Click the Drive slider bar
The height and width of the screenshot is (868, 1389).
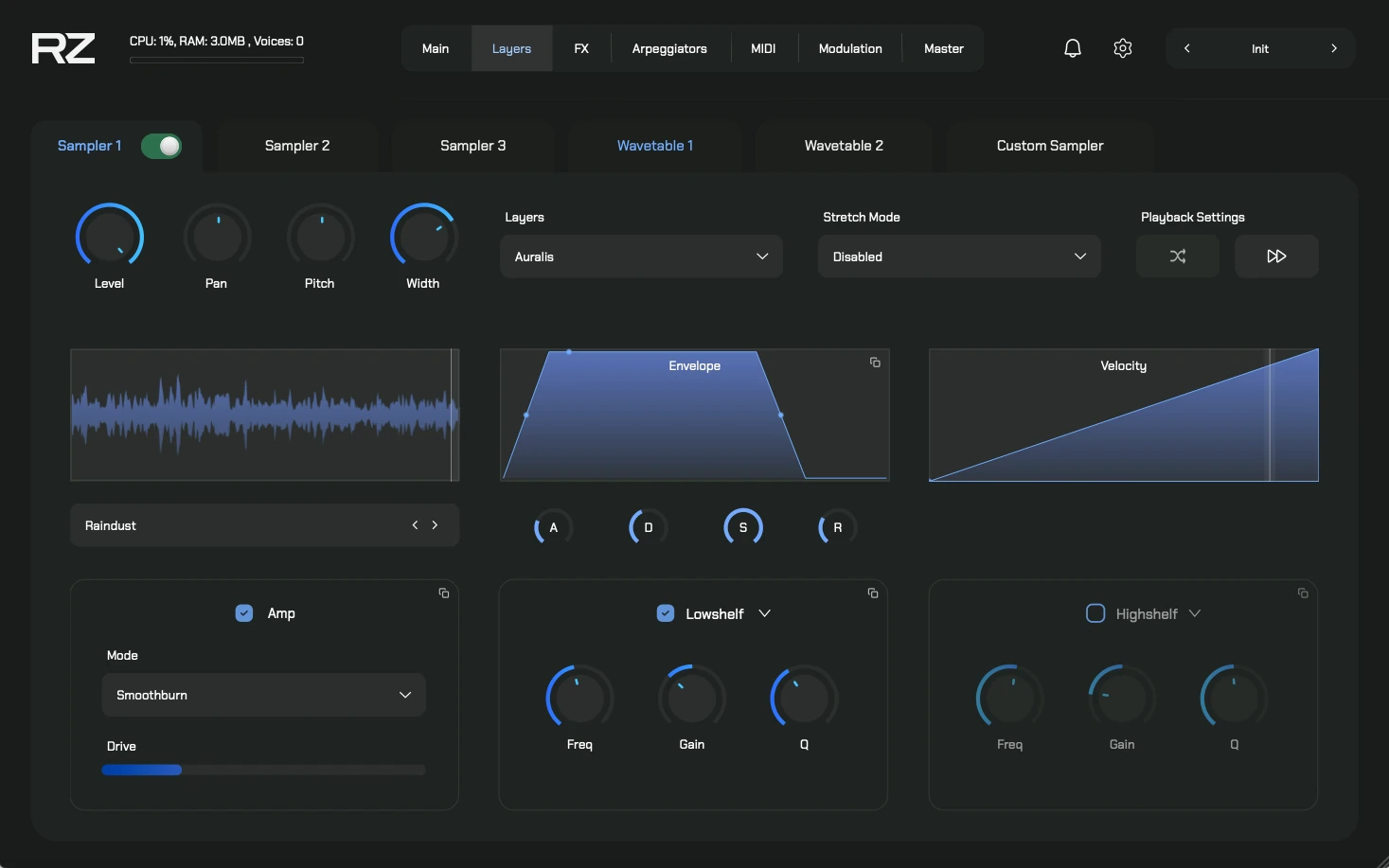[263, 770]
